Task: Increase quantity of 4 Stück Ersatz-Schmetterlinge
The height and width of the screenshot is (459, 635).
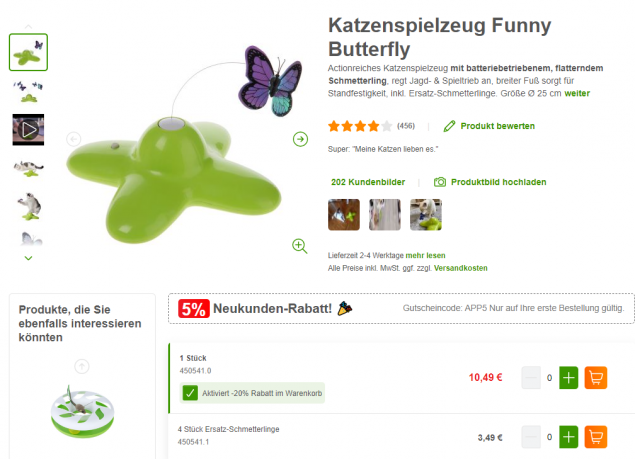Action: tap(568, 437)
